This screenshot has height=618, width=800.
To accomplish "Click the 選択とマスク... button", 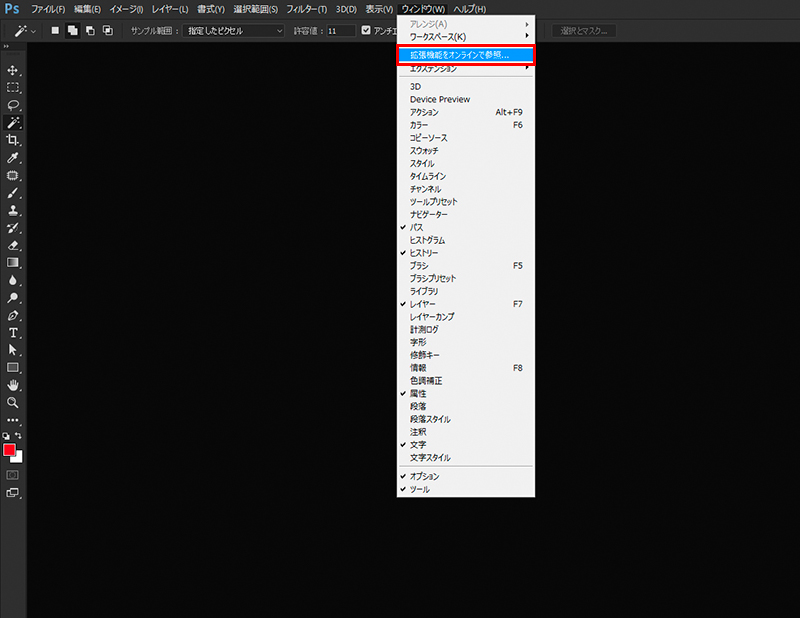I will [584, 31].
